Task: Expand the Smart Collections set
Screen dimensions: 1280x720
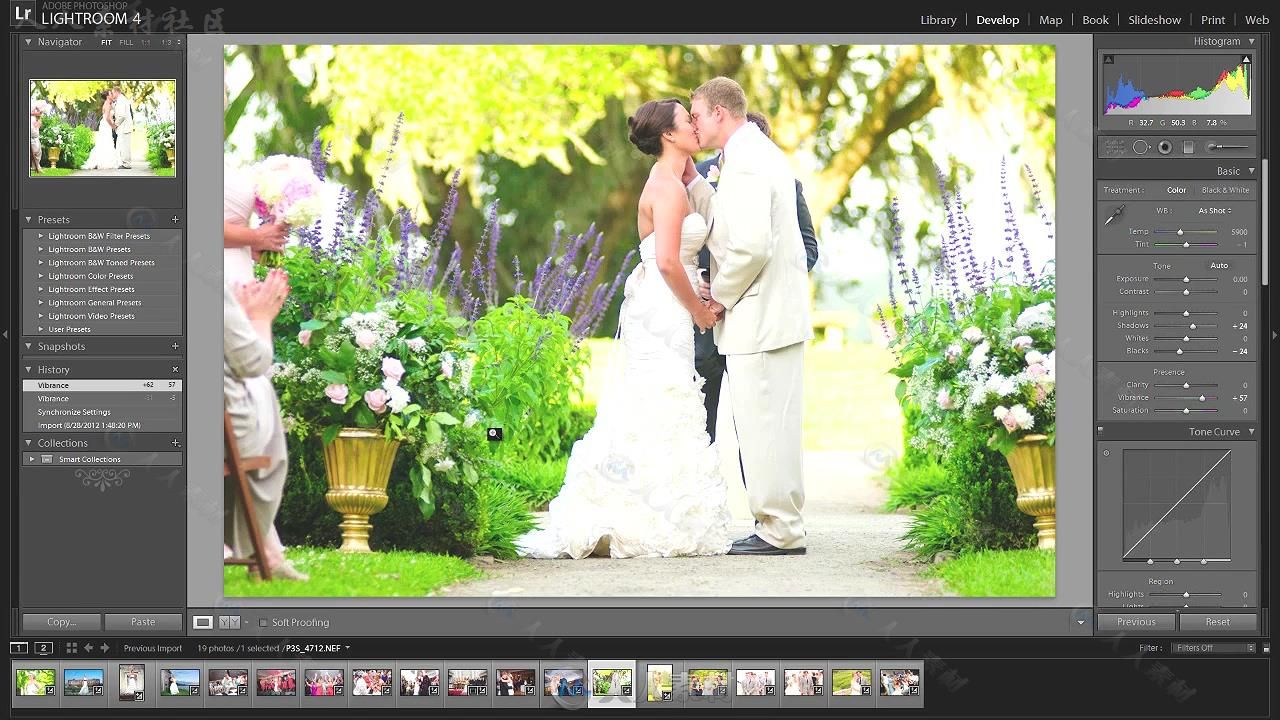Action: (x=31, y=459)
